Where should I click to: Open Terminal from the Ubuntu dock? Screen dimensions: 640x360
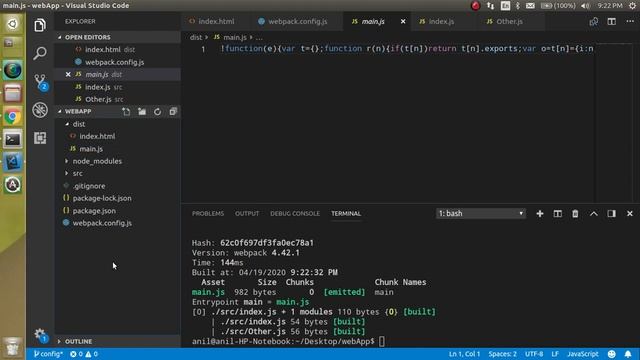pos(12,140)
